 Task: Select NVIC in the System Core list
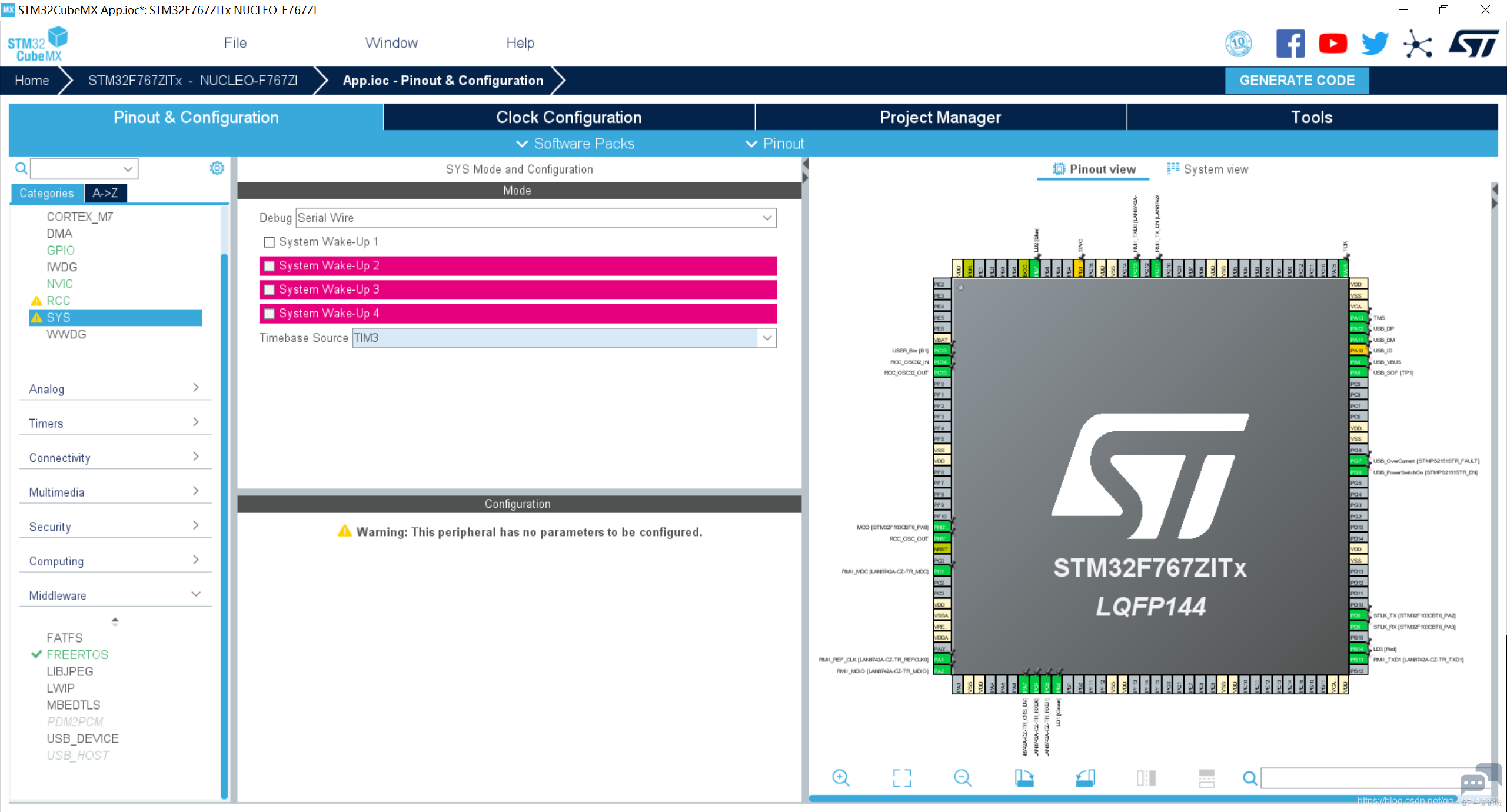click(59, 284)
